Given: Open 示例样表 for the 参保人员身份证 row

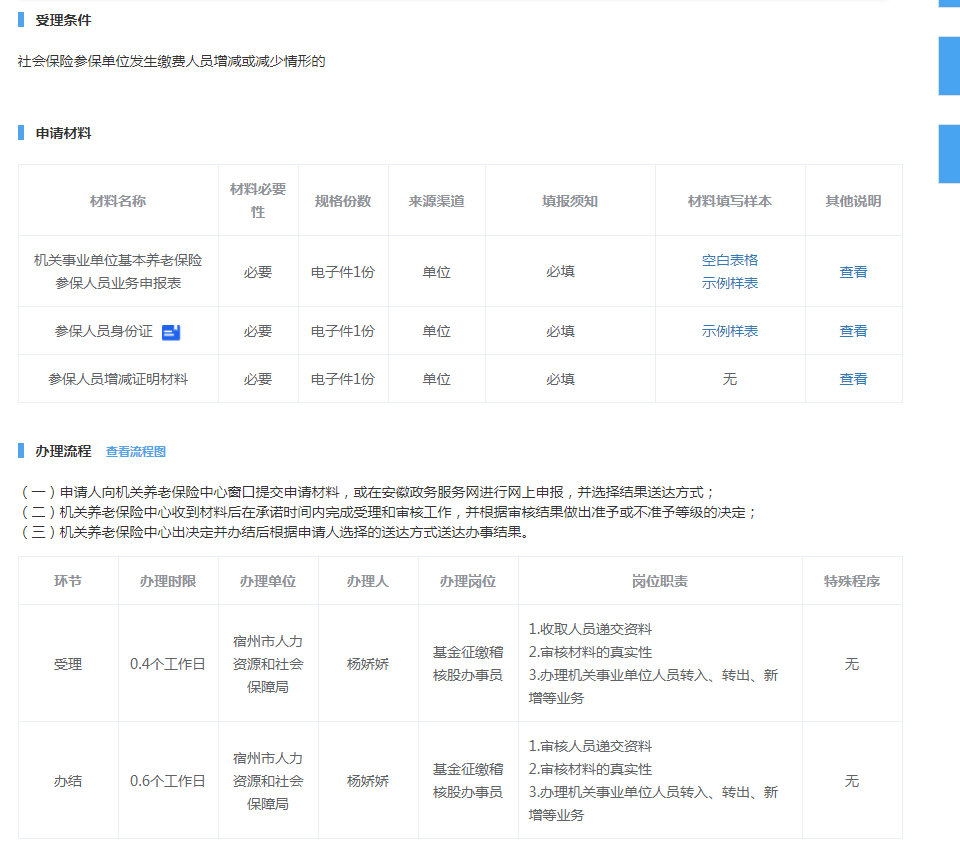Looking at the screenshot, I should pyautogui.click(x=729, y=331).
